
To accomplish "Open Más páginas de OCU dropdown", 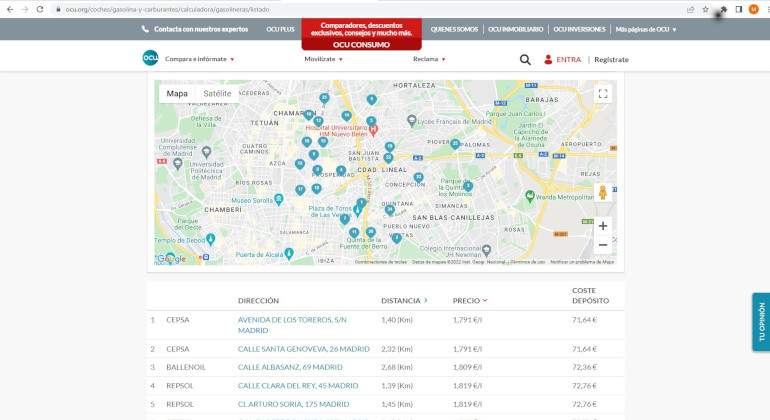I will pyautogui.click(x=646, y=29).
